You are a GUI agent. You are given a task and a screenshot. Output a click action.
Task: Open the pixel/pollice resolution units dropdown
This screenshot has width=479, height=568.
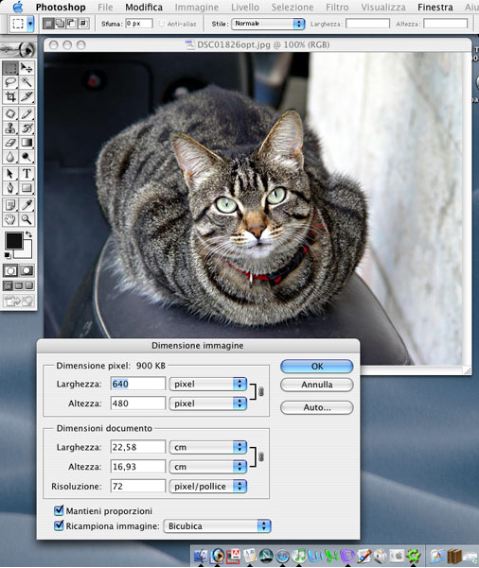(x=208, y=486)
